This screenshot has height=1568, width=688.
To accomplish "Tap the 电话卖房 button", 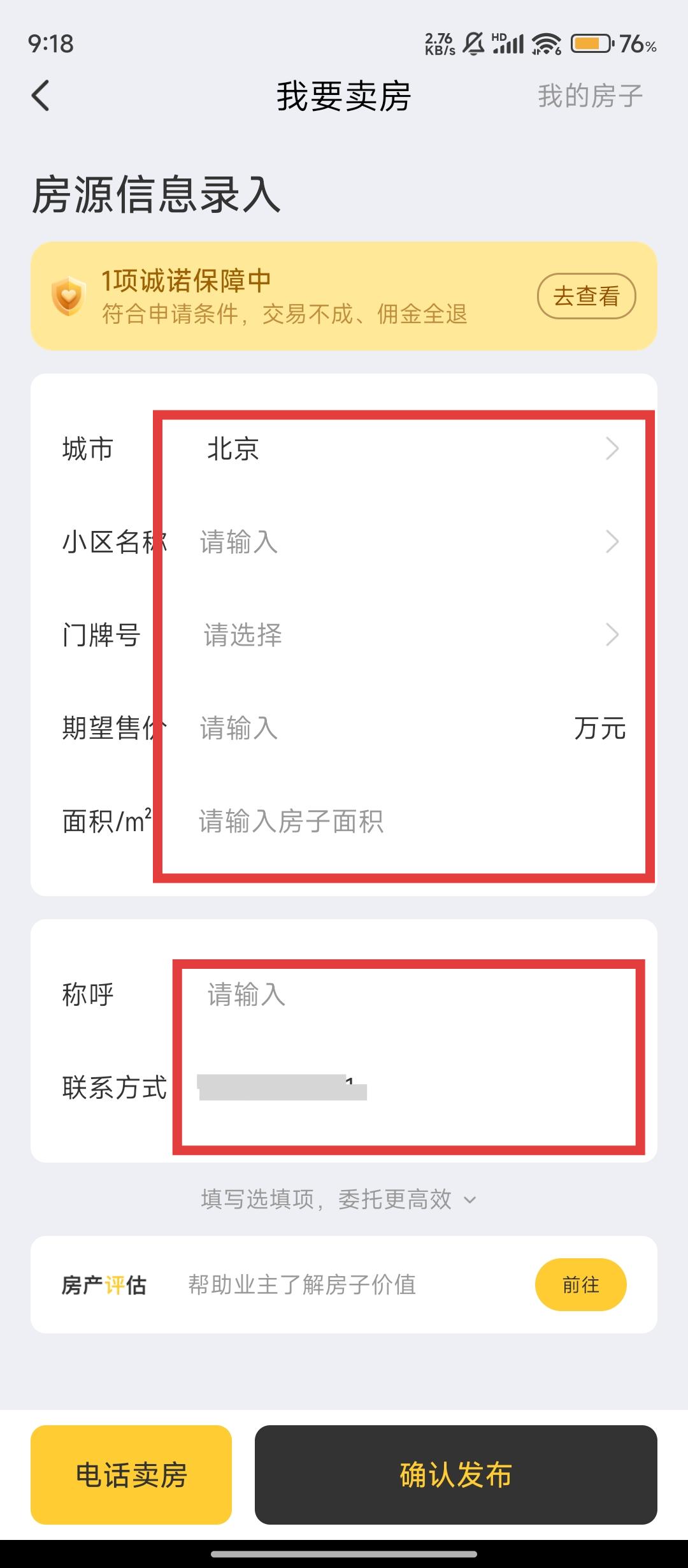I will click(x=131, y=1475).
